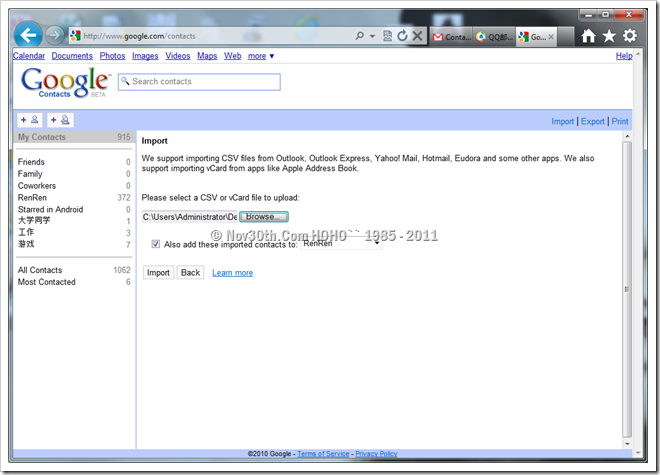Select the Family group
Viewport: 660px width, 475px height.
[x=74, y=173]
